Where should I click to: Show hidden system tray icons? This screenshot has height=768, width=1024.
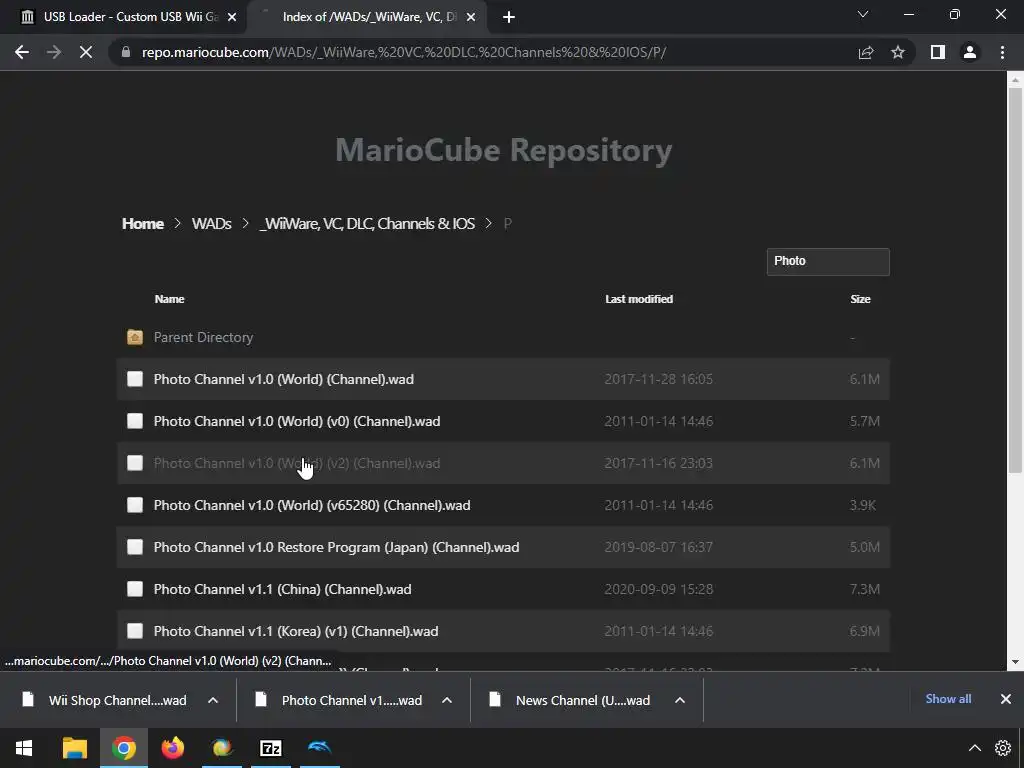pos(974,748)
